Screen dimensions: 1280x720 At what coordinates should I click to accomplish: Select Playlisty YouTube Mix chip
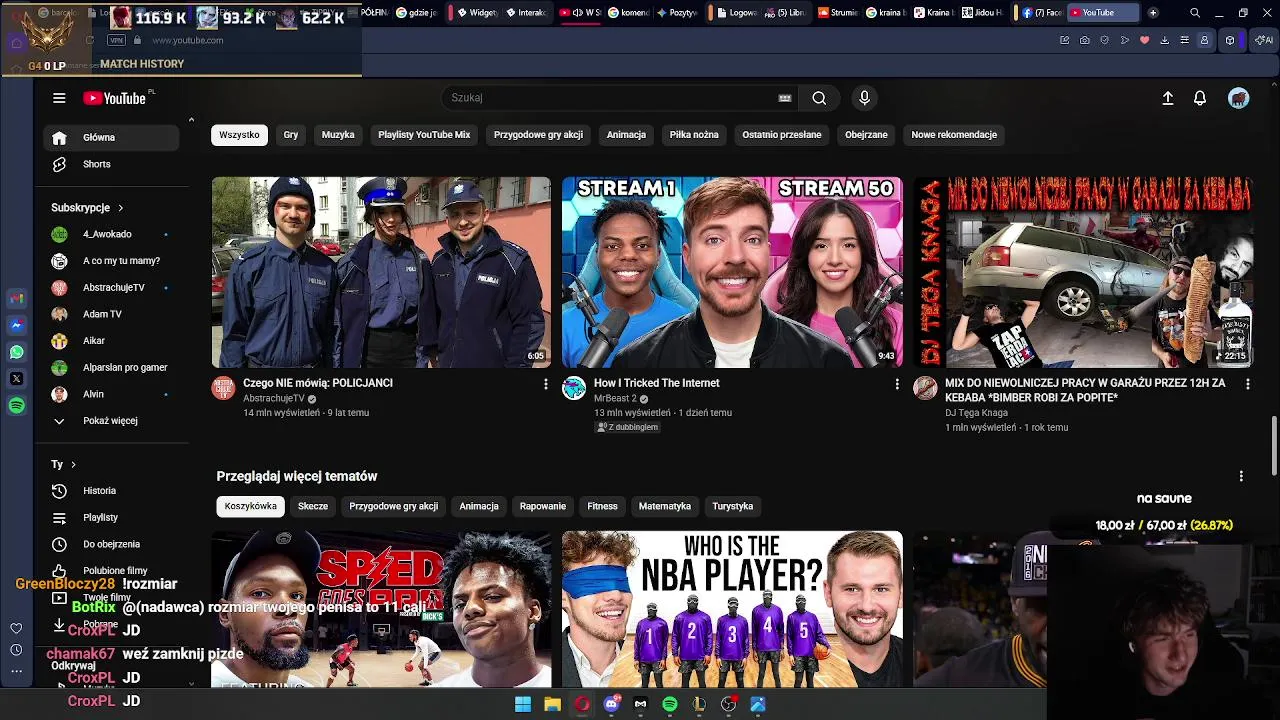[424, 135]
